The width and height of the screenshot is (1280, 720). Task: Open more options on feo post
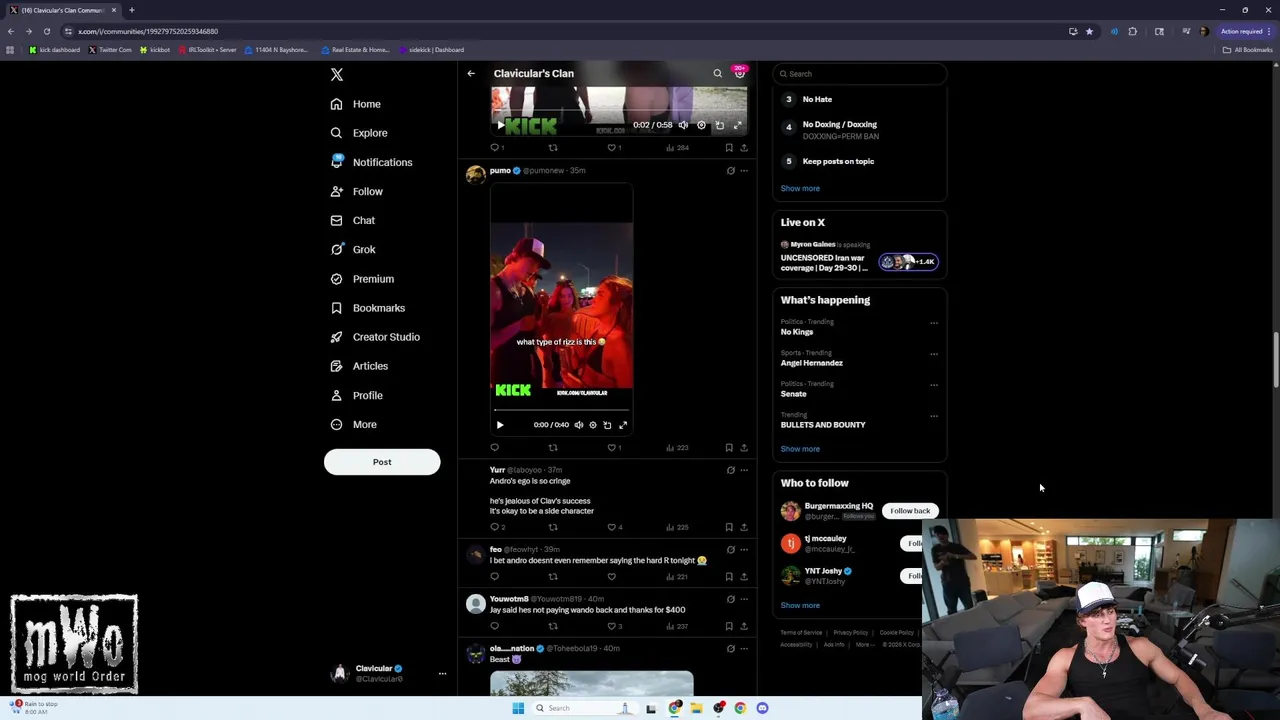744,550
